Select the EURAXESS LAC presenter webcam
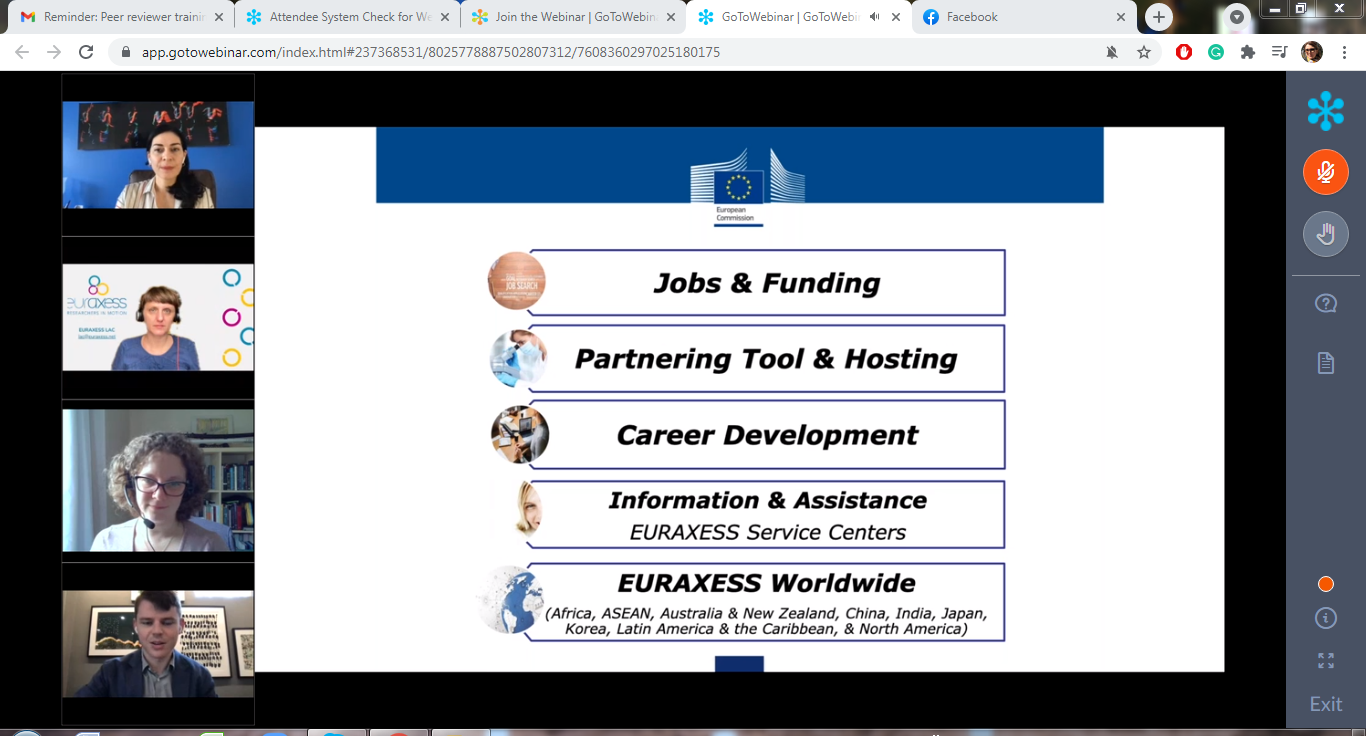 [x=158, y=317]
